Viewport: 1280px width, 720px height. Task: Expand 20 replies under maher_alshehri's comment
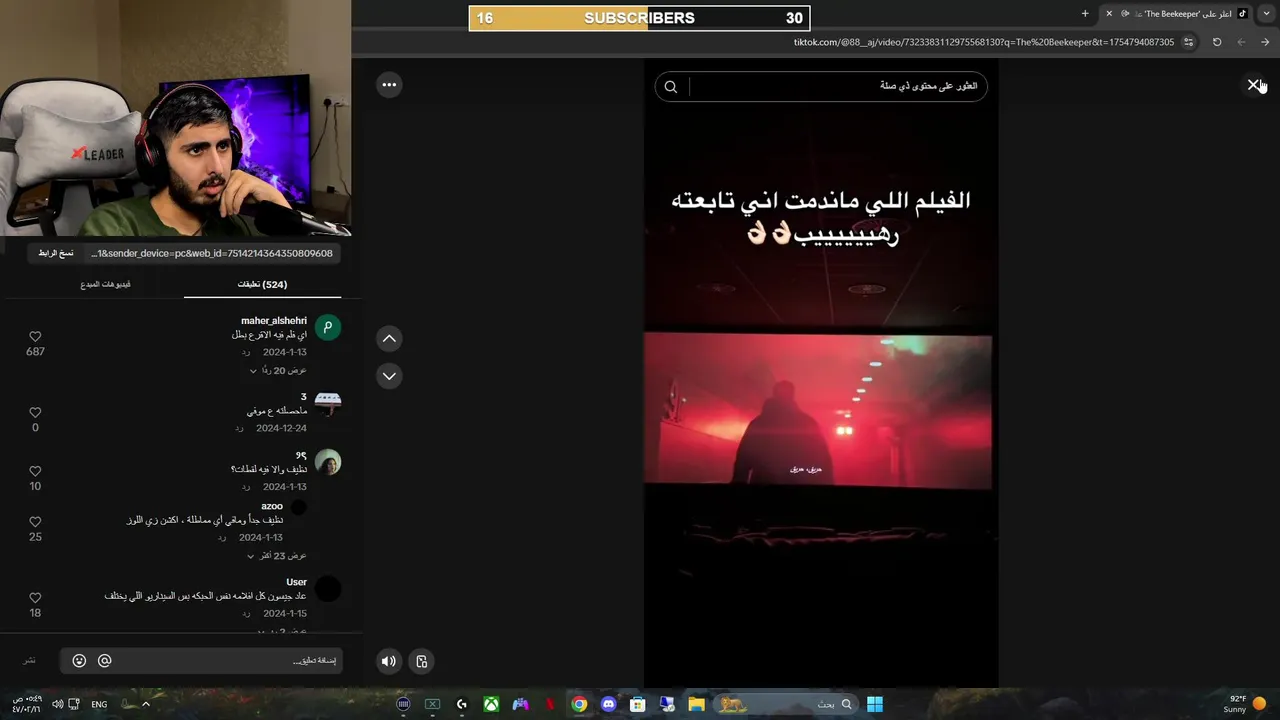[278, 371]
